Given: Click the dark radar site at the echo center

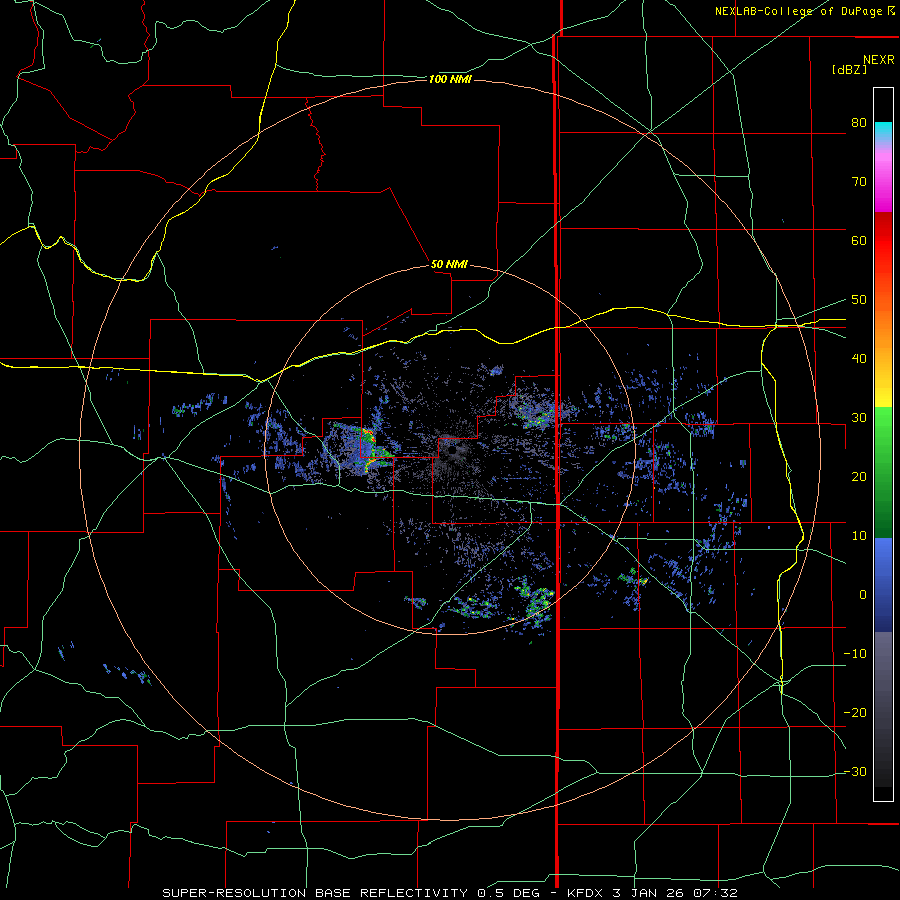Looking at the screenshot, I should (x=453, y=450).
